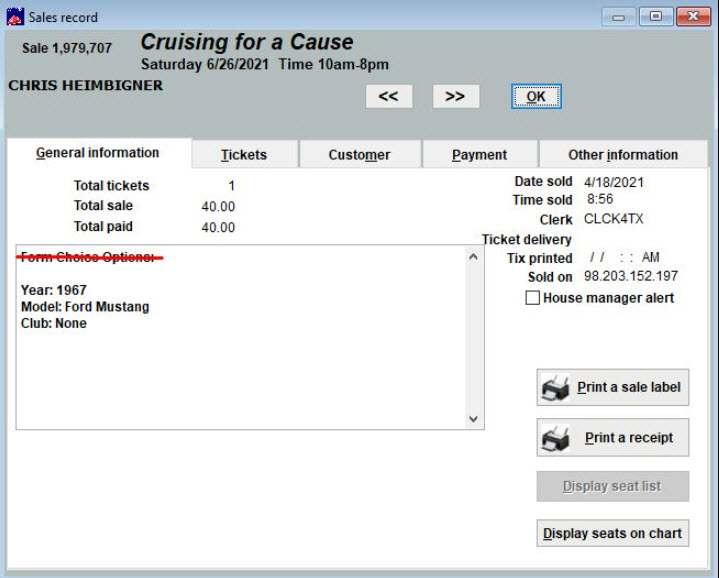This screenshot has width=719, height=578.
Task: Click the Total tickets label
Action: pyautogui.click(x=111, y=186)
